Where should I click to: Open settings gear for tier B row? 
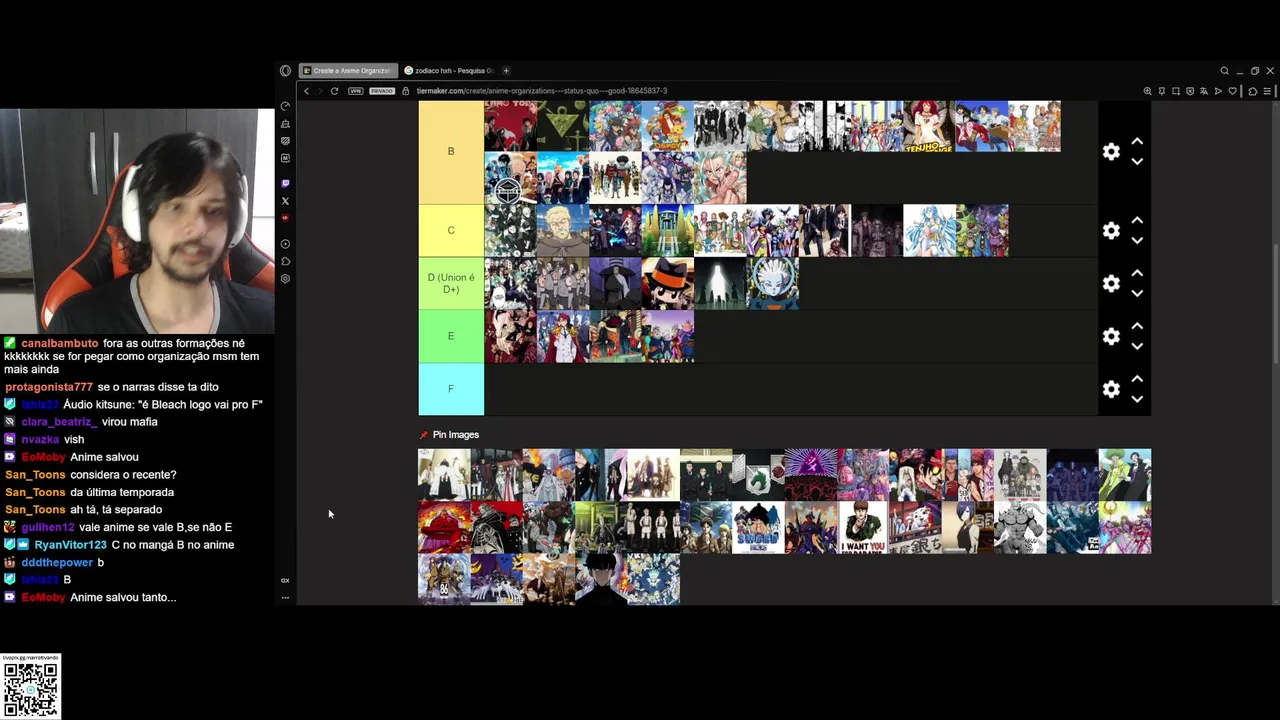1111,152
